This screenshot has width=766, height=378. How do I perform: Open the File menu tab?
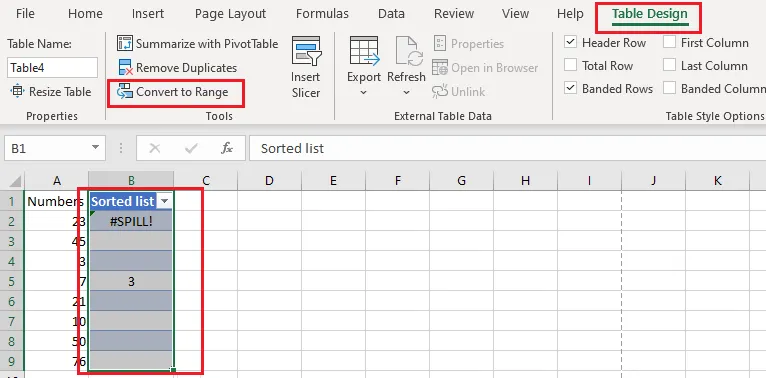[25, 13]
